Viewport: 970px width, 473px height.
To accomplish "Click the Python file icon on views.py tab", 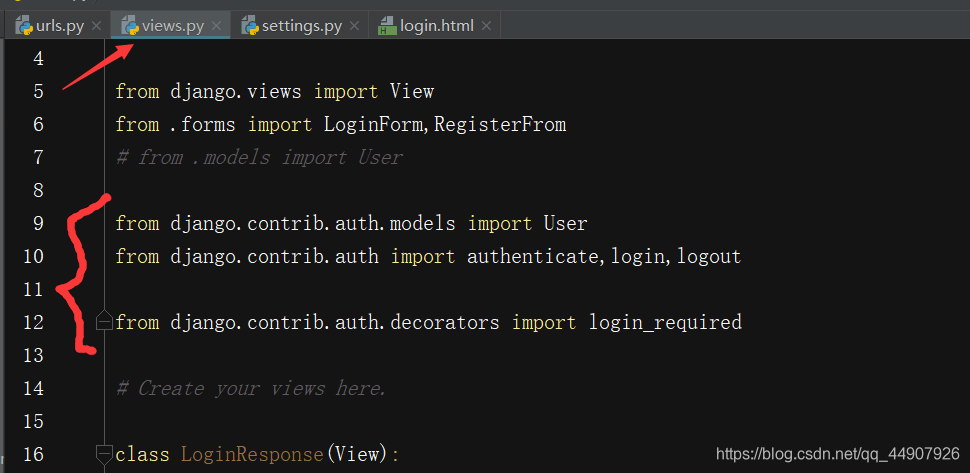I will [x=130, y=26].
